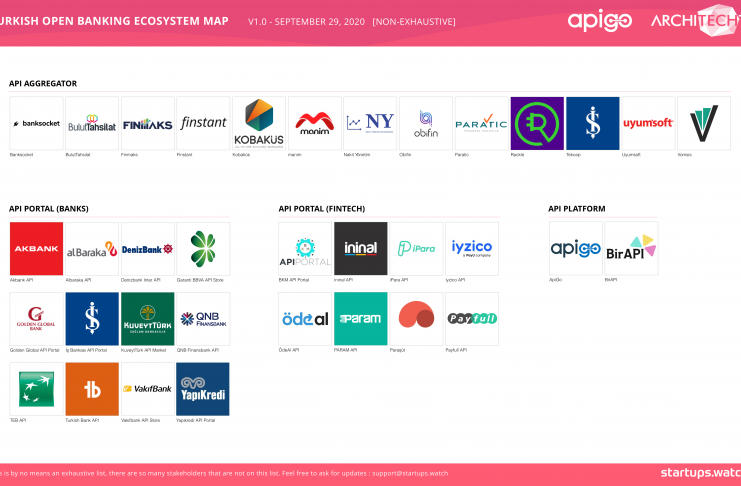Select the manim red M logo
This screenshot has height=486, width=741.
pos(315,123)
